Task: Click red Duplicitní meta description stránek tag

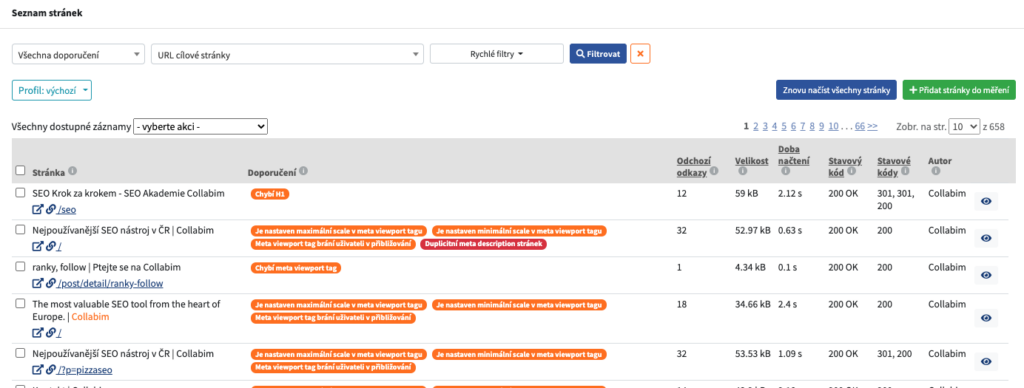Action: [x=483, y=244]
